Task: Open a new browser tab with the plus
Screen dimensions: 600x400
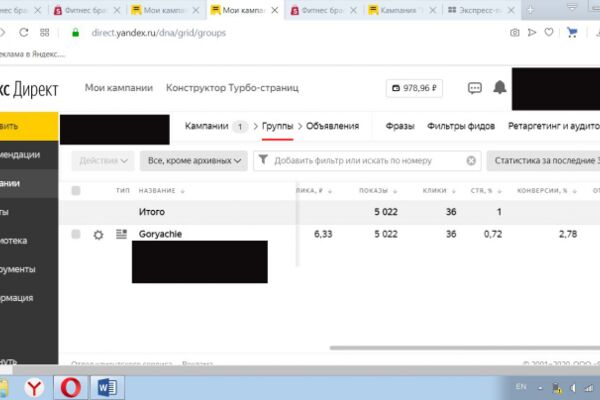Action: click(530, 10)
